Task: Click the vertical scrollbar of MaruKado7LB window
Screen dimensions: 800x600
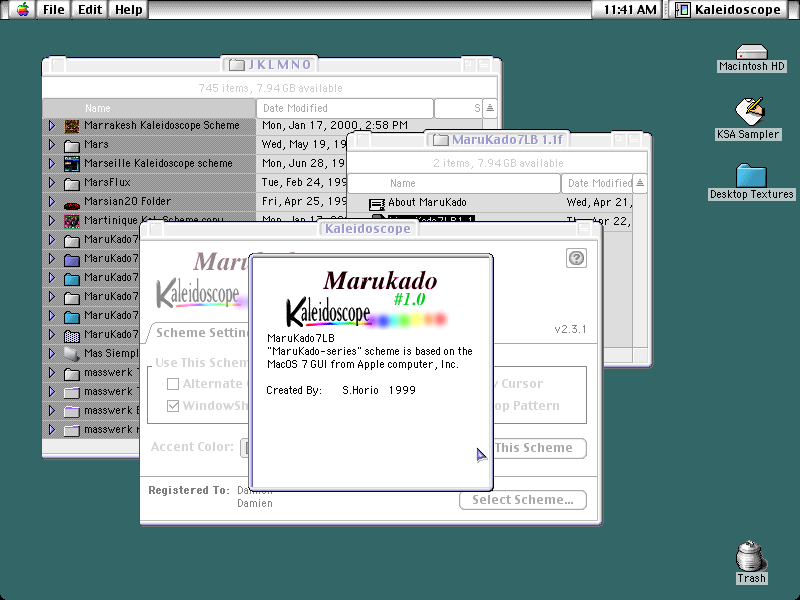Action: point(640,270)
